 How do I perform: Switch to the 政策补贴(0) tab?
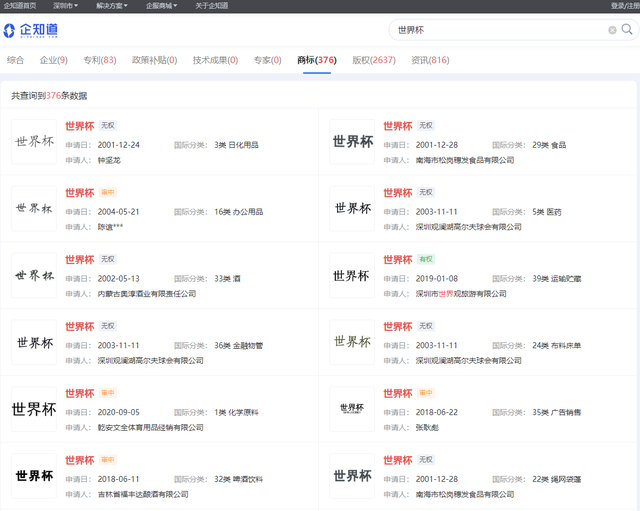[x=154, y=60]
